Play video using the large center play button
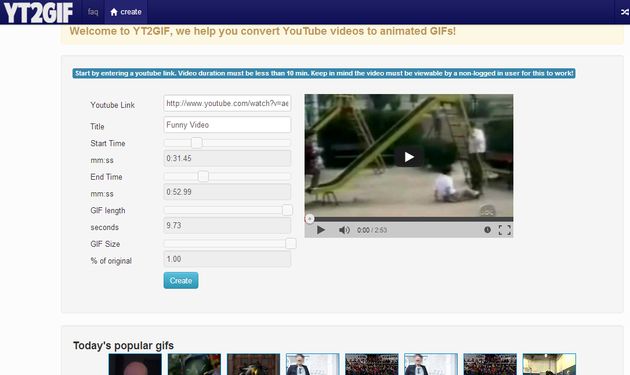This screenshot has height=375, width=630. [409, 157]
